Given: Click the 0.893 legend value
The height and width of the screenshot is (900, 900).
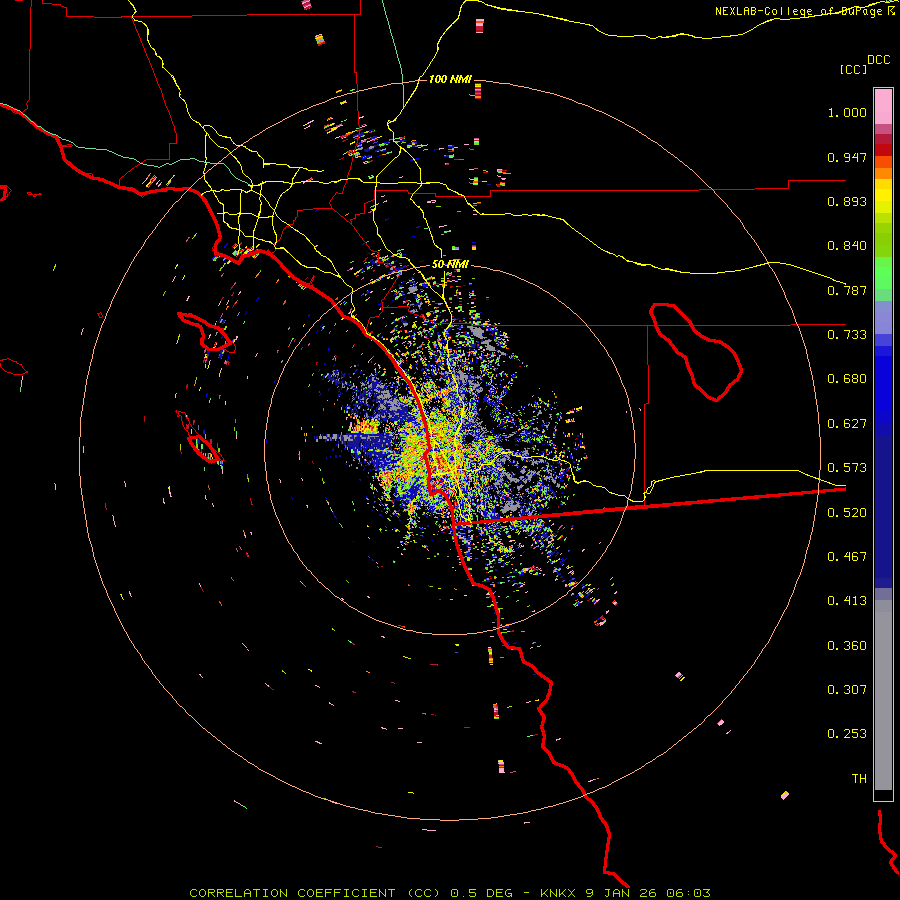Looking at the screenshot, I should point(847,201).
